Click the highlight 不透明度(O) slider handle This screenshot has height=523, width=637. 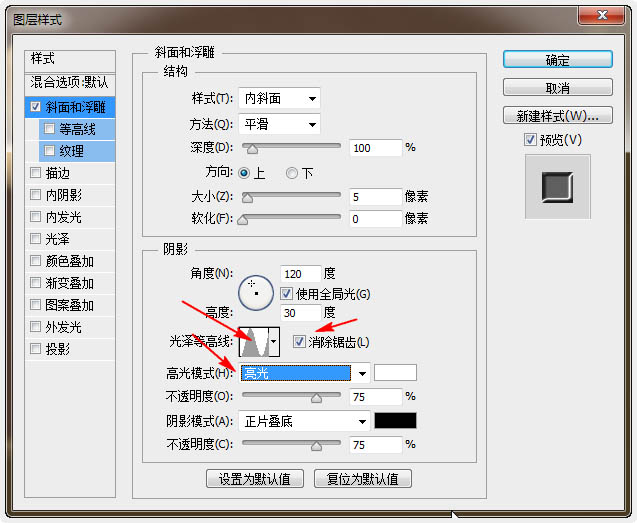coord(316,398)
